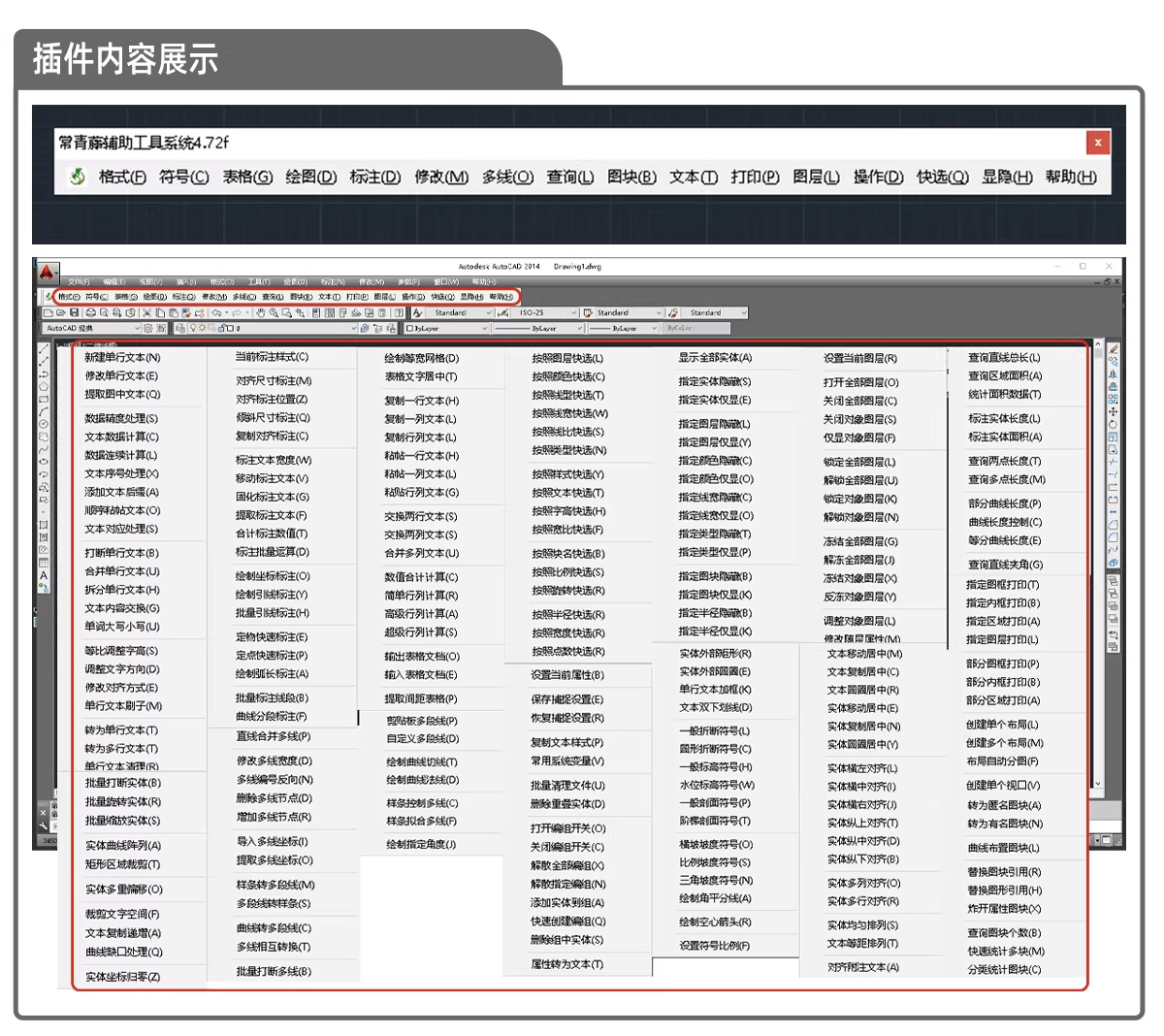1164x1036 pixels.
Task: Open 工具(T) menu in AutoCAD menu bar
Action: coord(258,282)
